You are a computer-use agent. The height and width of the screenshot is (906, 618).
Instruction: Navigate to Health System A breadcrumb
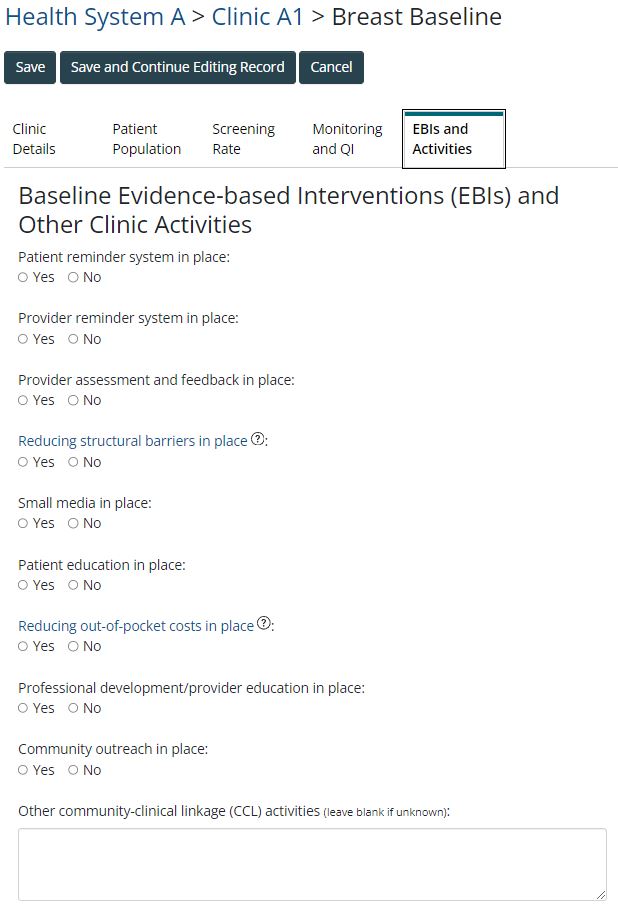[95, 17]
